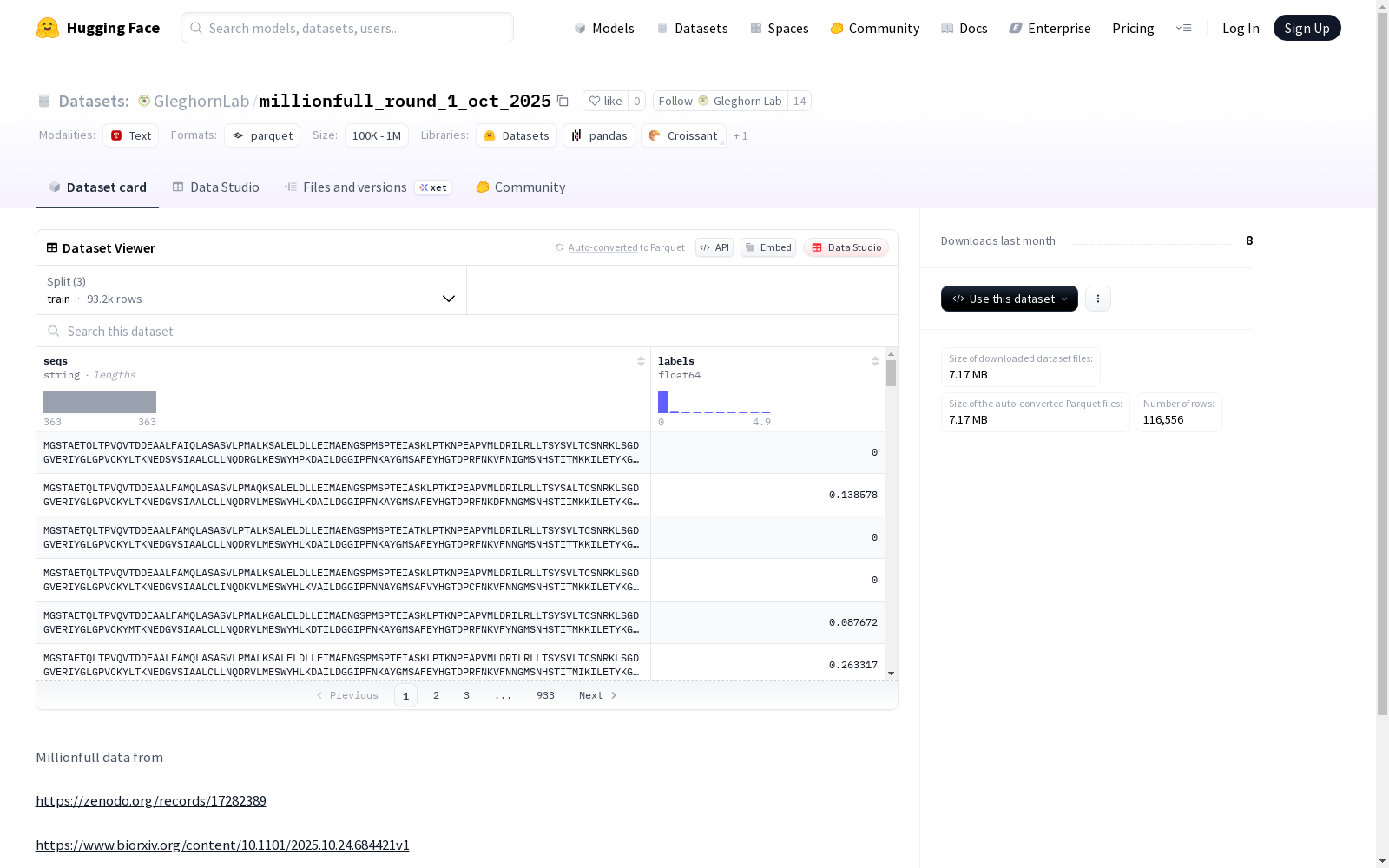This screenshot has height=868, width=1389.
Task: Open the biorxiv.org content link
Action: 222,845
